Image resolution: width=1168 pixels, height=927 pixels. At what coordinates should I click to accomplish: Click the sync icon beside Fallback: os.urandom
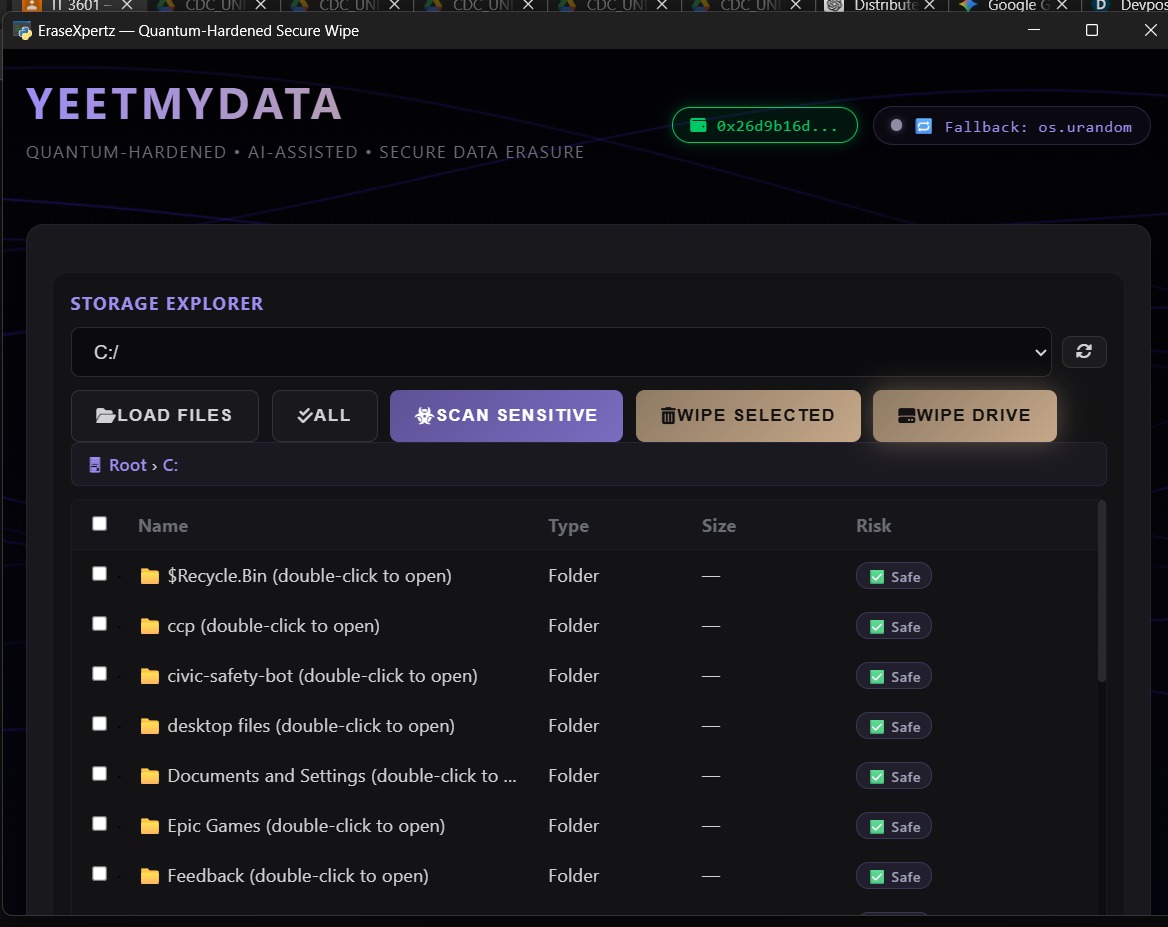click(x=924, y=126)
